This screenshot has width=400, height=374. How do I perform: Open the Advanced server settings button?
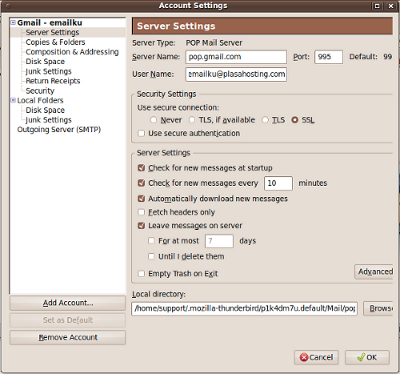pyautogui.click(x=374, y=272)
